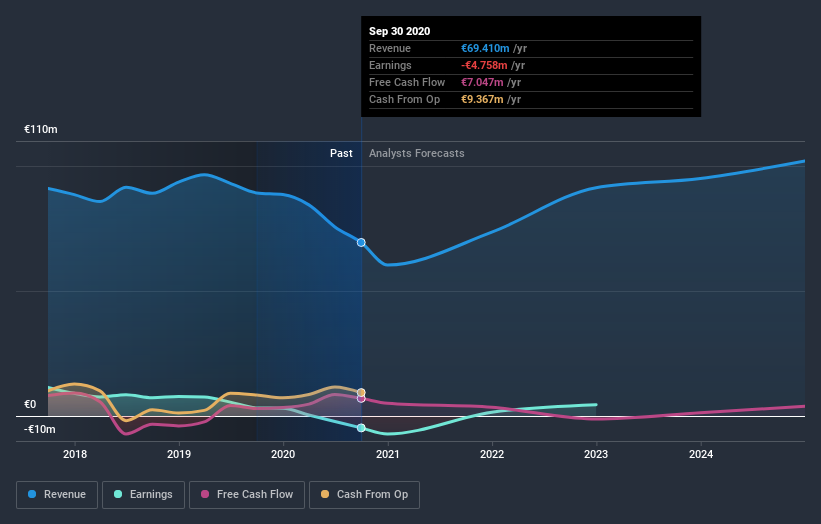Click the -€4.758m earnings value
Image resolution: width=821 pixels, height=524 pixels.
pos(484,65)
